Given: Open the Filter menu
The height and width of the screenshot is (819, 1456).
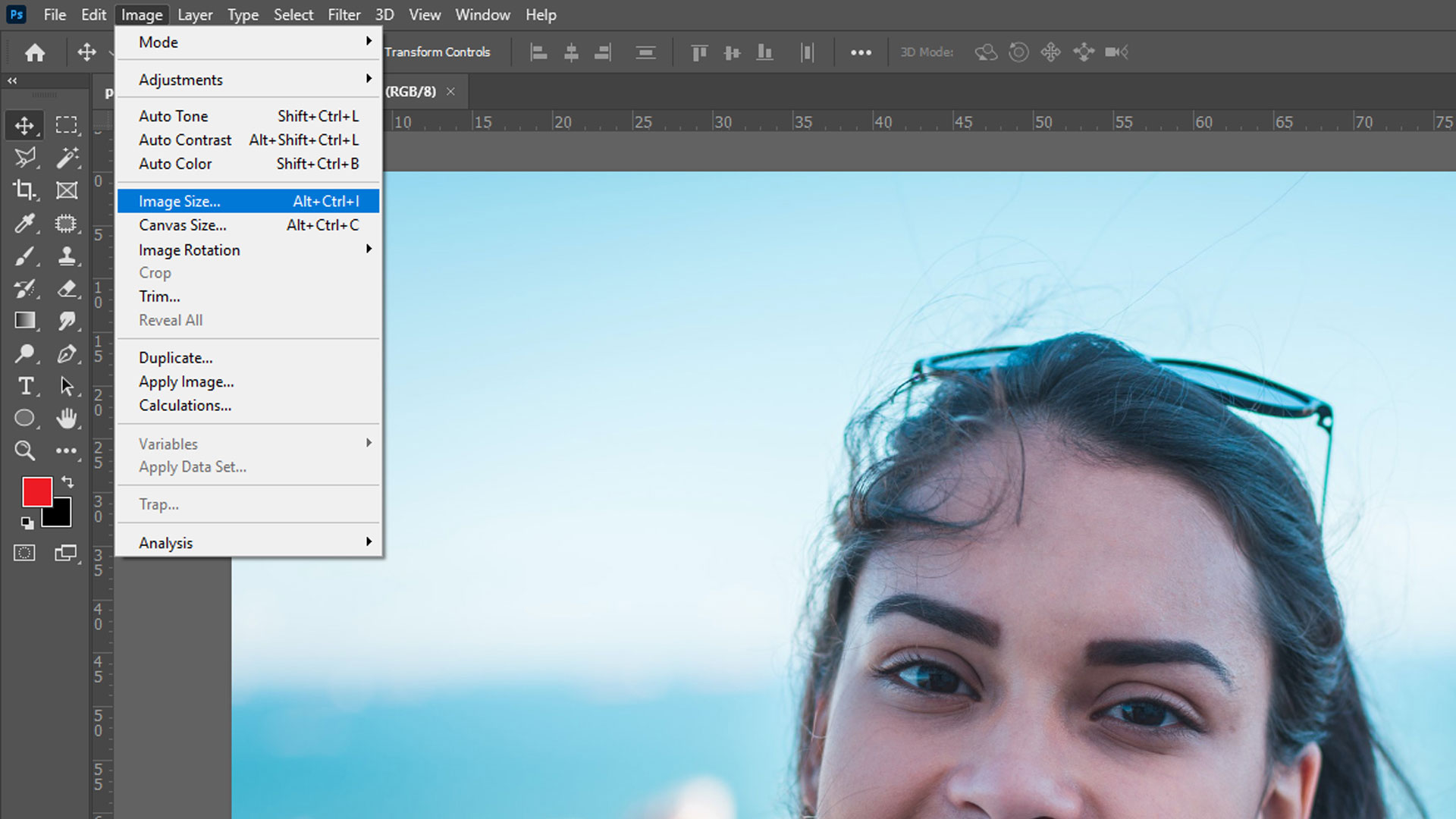Looking at the screenshot, I should click(344, 14).
